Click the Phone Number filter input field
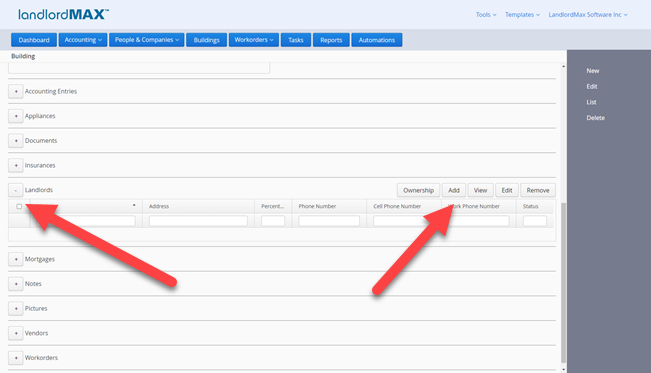The image size is (651, 373). click(x=329, y=221)
